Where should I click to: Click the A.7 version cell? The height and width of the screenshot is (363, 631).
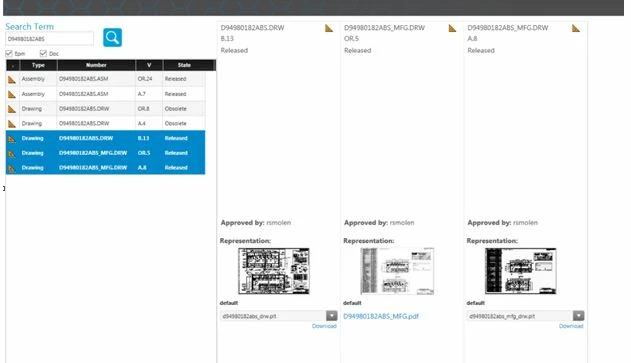point(142,94)
